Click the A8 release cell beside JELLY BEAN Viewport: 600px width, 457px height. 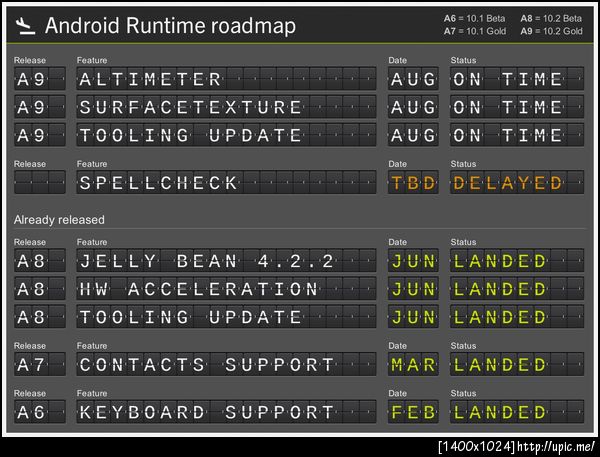point(40,261)
